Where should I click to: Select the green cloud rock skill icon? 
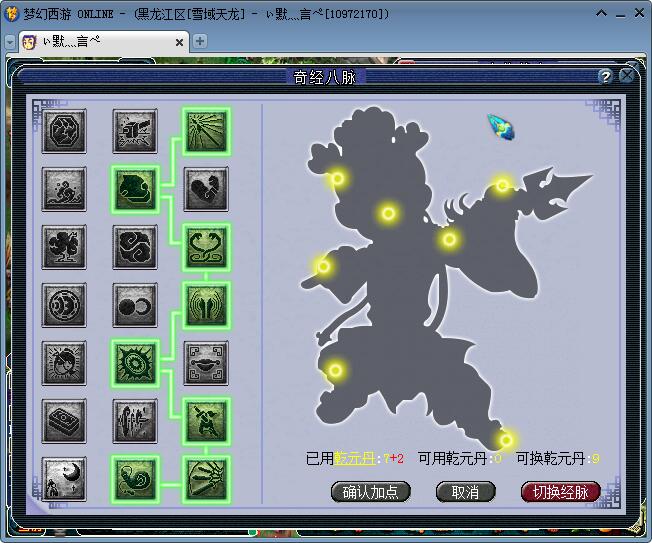135,189
